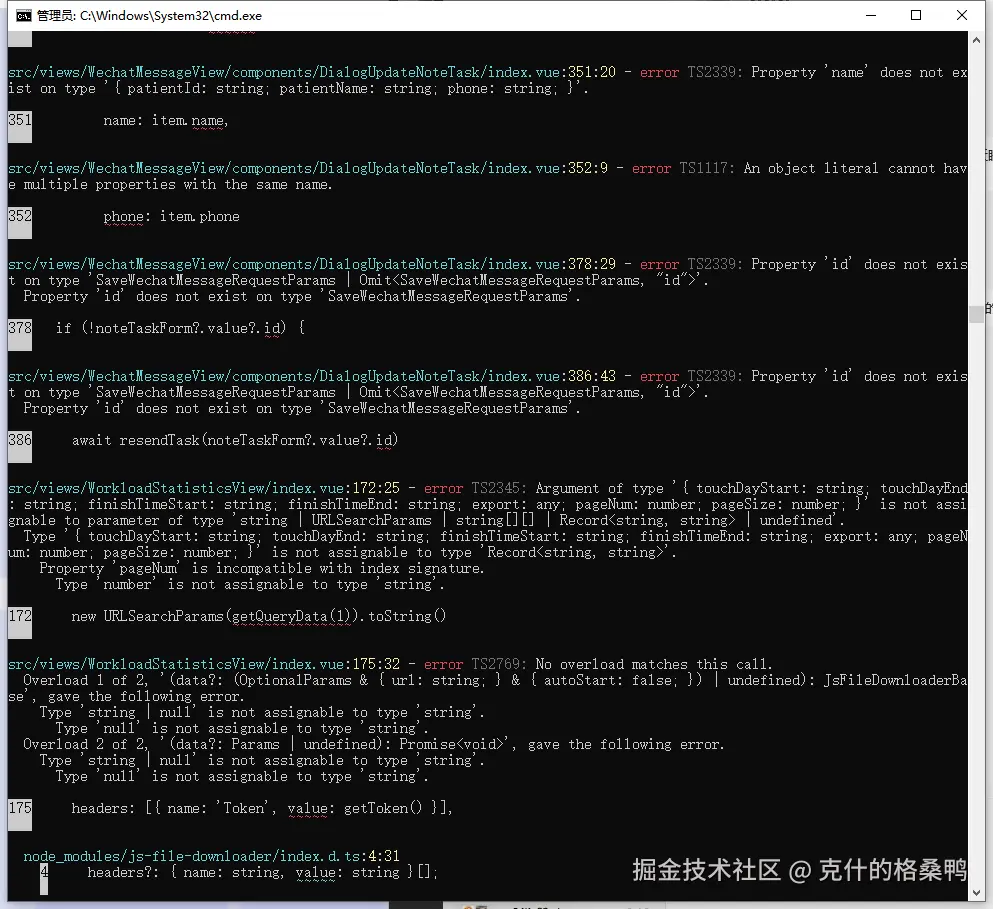This screenshot has height=909, width=993.
Task: Click the empty scrollbar track below the thumb
Action: [978, 600]
